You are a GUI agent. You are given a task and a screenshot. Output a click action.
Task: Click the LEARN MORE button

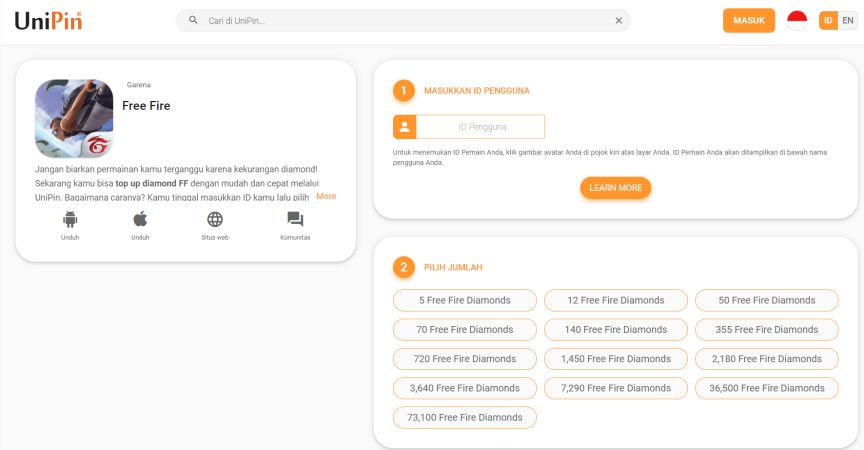615,188
